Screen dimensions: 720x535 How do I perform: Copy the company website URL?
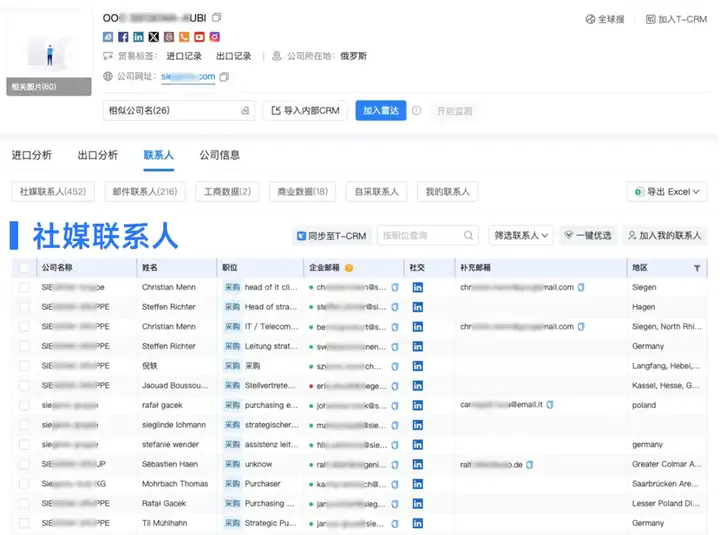point(225,77)
